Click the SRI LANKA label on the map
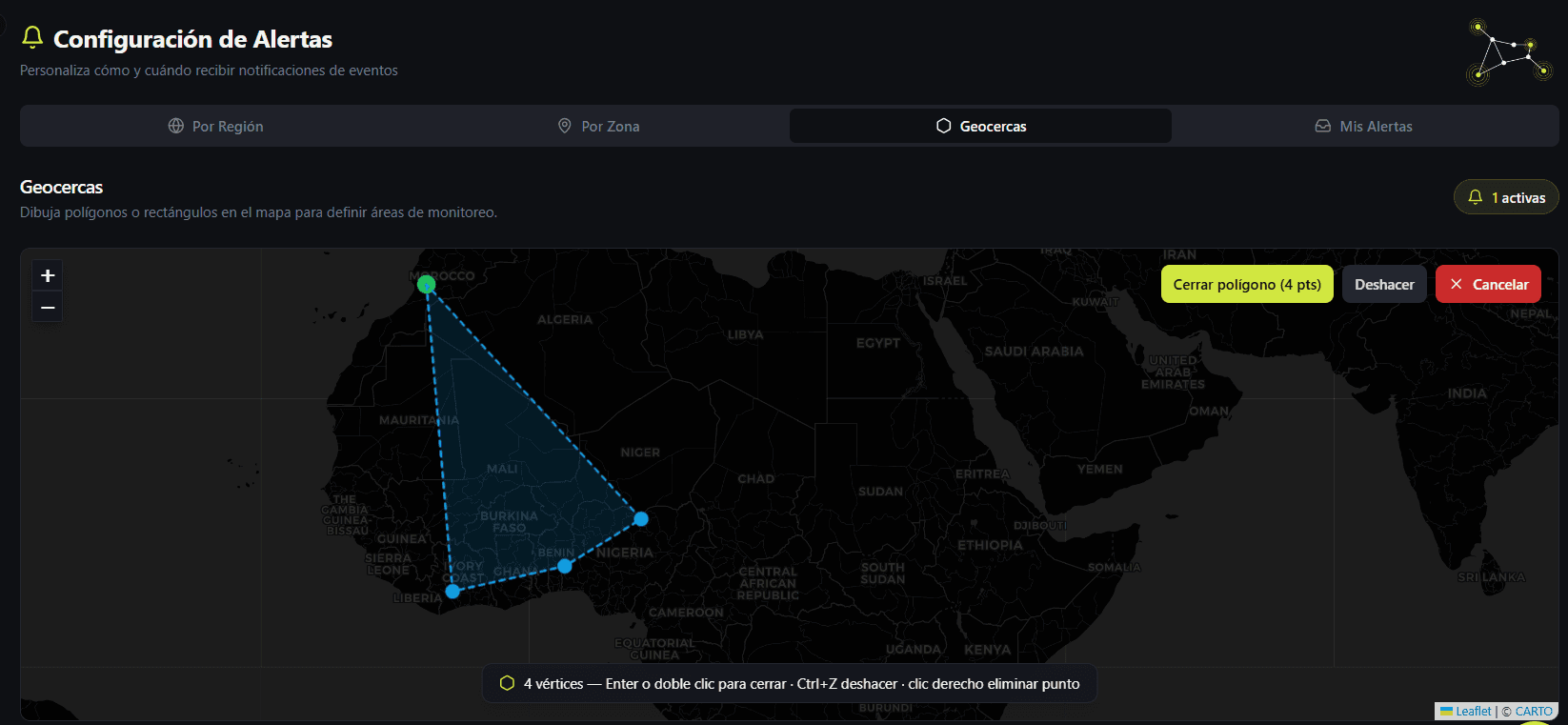Screen dimensions: 1568x725 pos(1492,577)
